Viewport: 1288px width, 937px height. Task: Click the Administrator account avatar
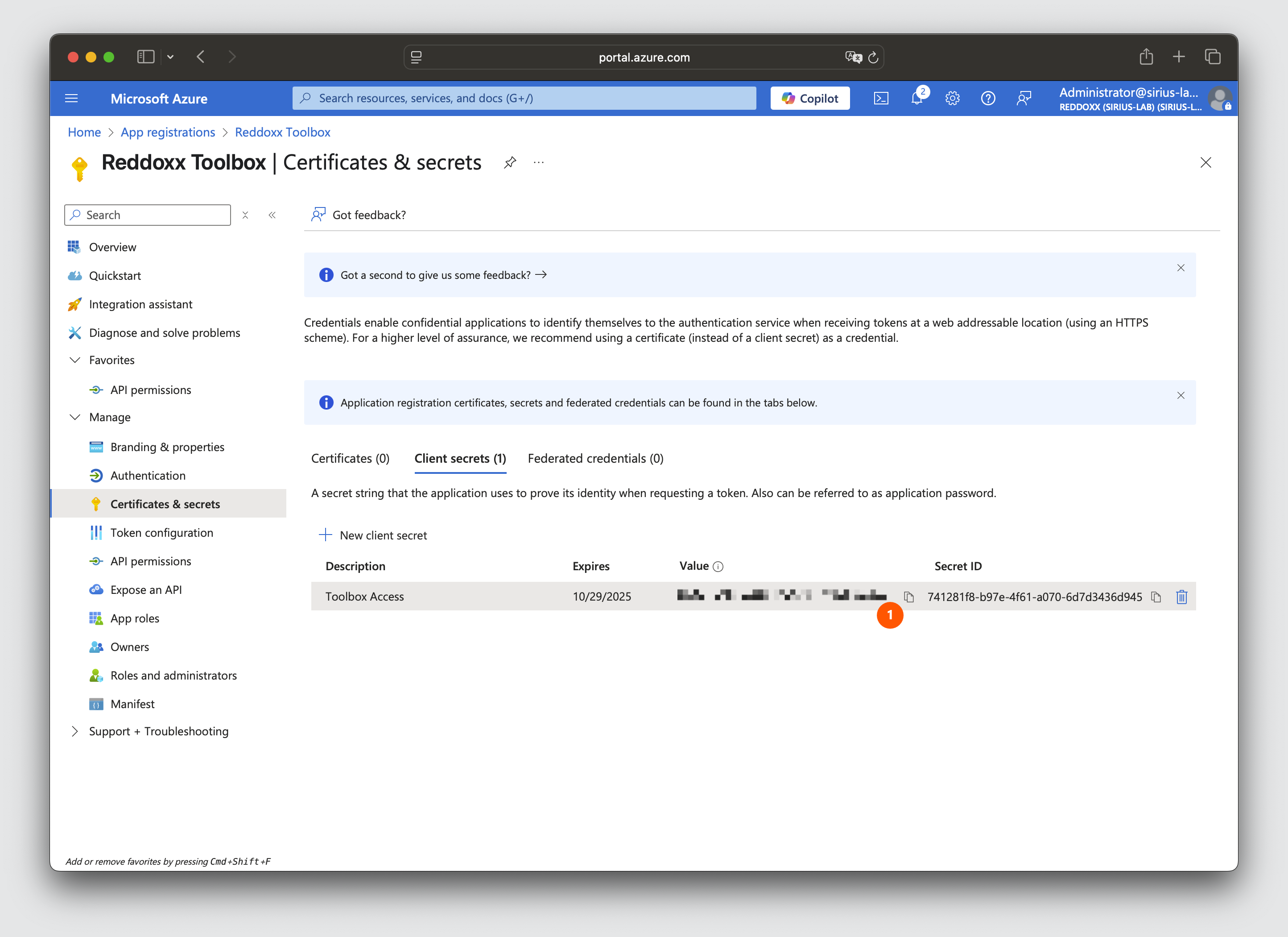click(x=1219, y=98)
